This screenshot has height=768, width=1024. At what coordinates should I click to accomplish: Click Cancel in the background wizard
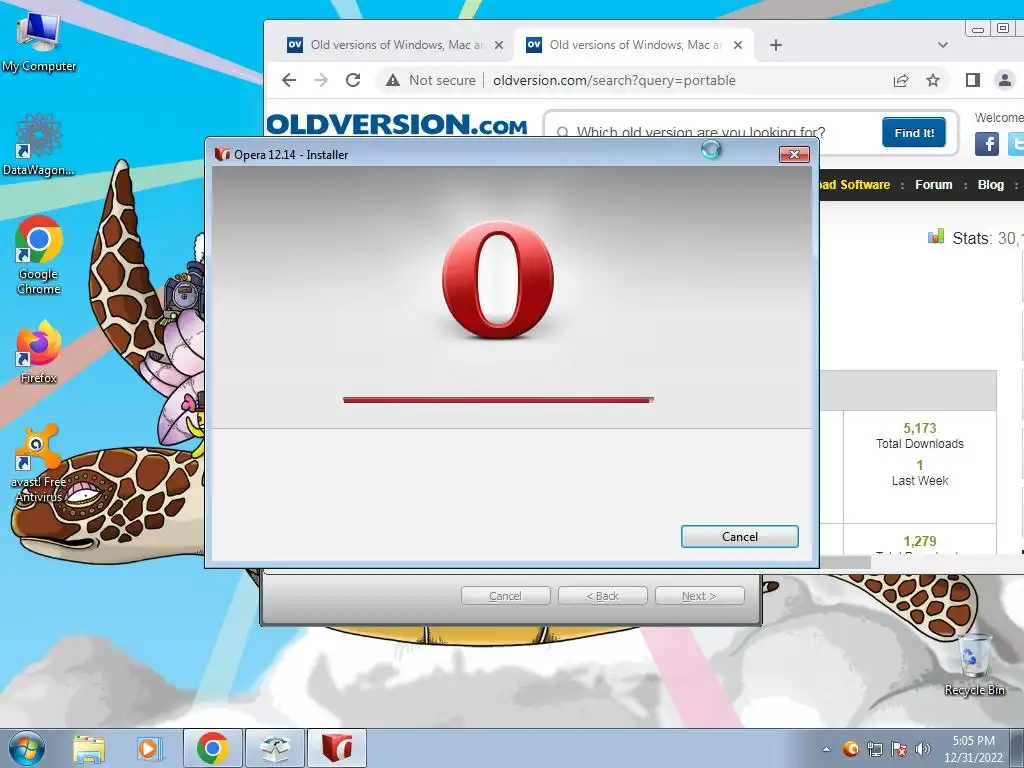(x=505, y=596)
